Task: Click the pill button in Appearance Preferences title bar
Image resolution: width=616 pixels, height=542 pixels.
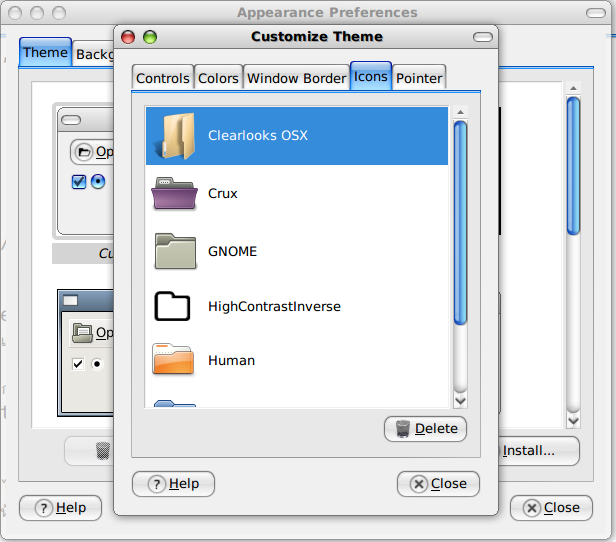Action: 596,13
